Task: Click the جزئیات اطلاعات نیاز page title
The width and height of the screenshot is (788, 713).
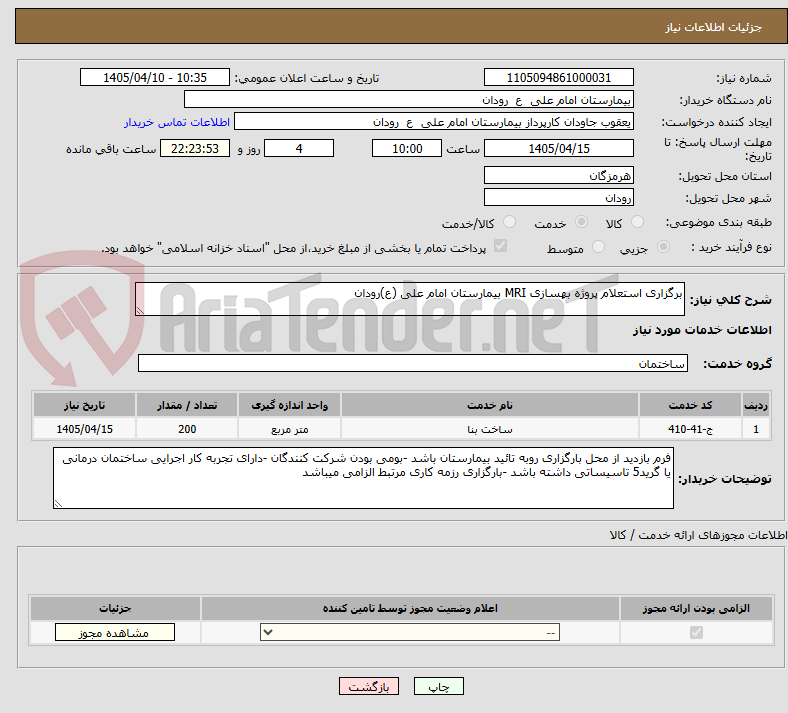Action: click(x=714, y=27)
